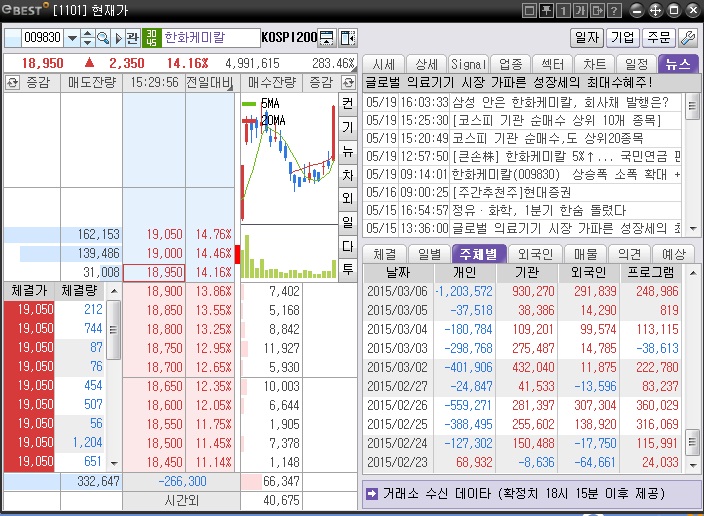
Task: Switch to the 섹터 tab
Action: click(x=552, y=65)
